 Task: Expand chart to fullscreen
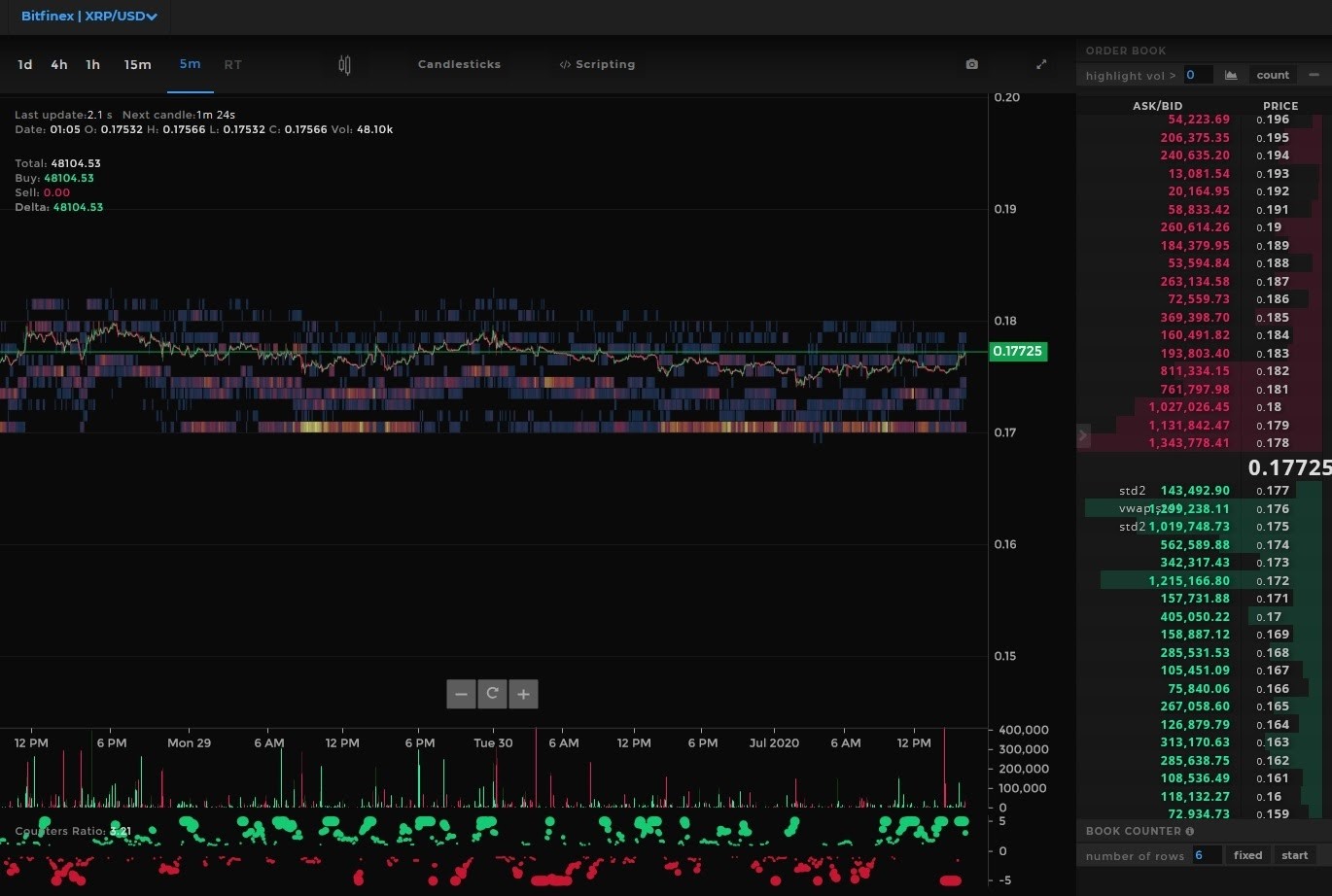[x=1041, y=64]
